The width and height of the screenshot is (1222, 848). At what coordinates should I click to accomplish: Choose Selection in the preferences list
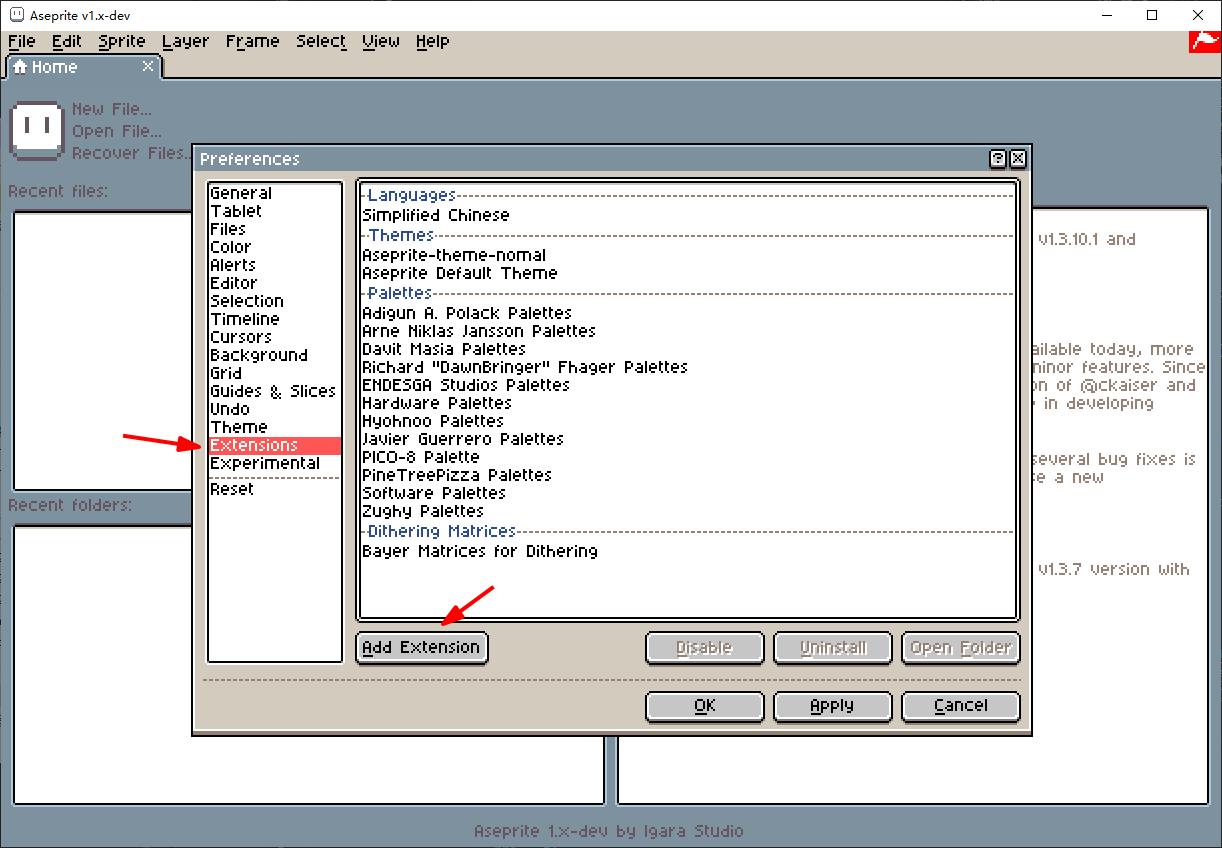(x=275, y=301)
